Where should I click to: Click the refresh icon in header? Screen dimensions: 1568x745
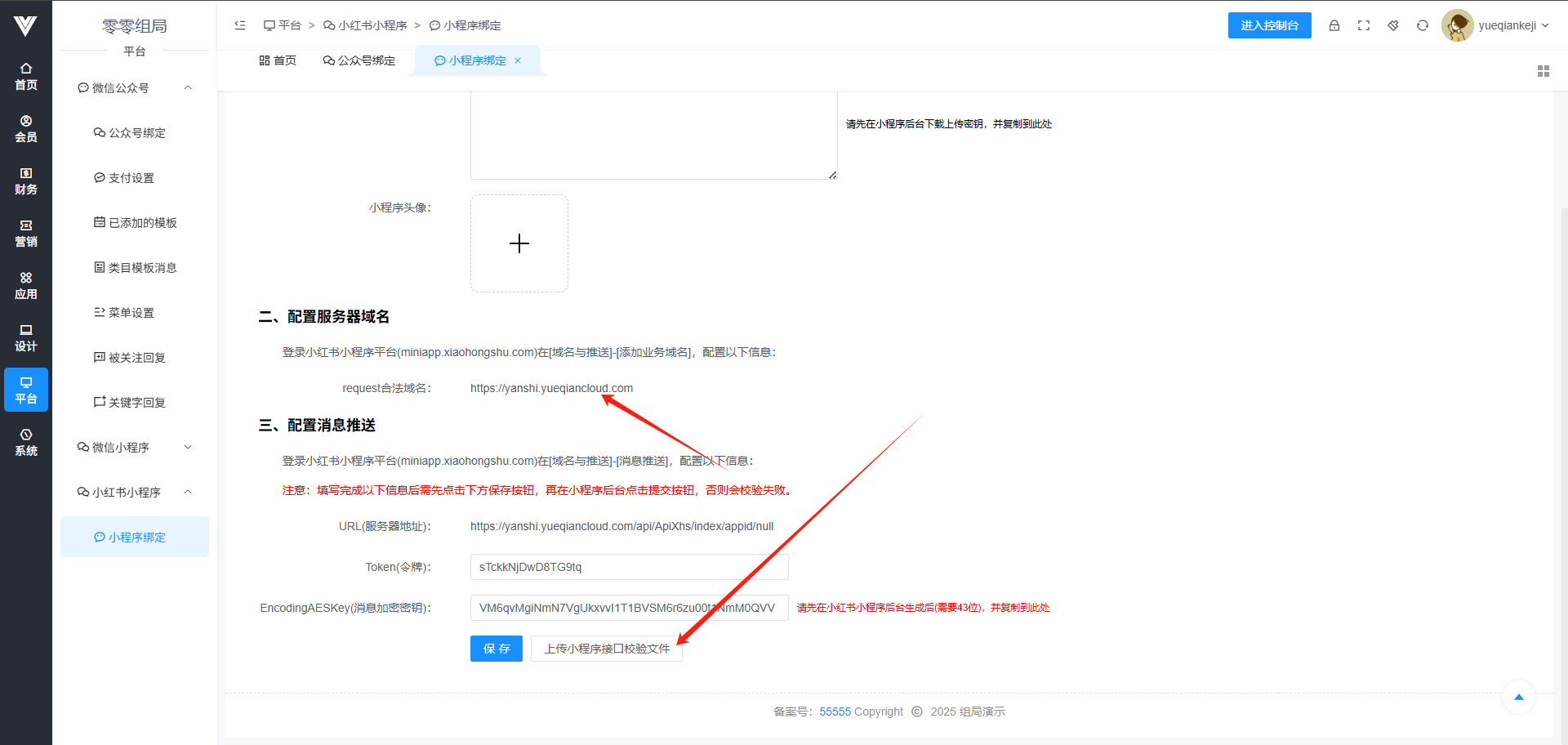tap(1423, 25)
